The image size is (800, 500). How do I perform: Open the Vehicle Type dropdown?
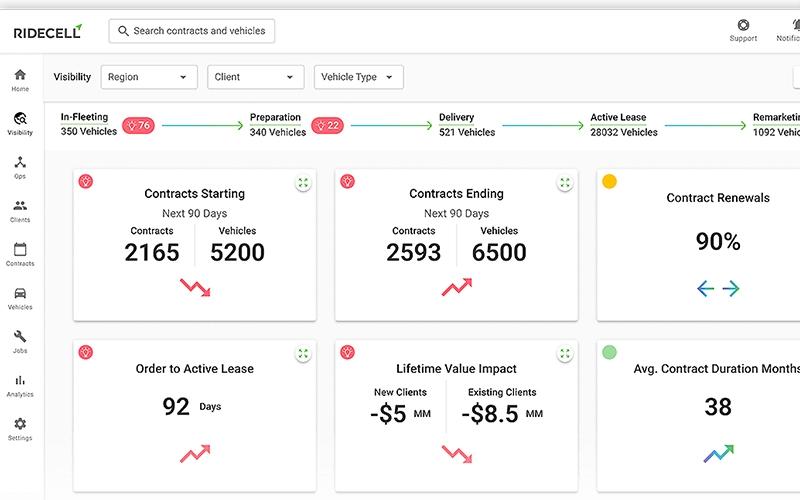click(x=359, y=77)
